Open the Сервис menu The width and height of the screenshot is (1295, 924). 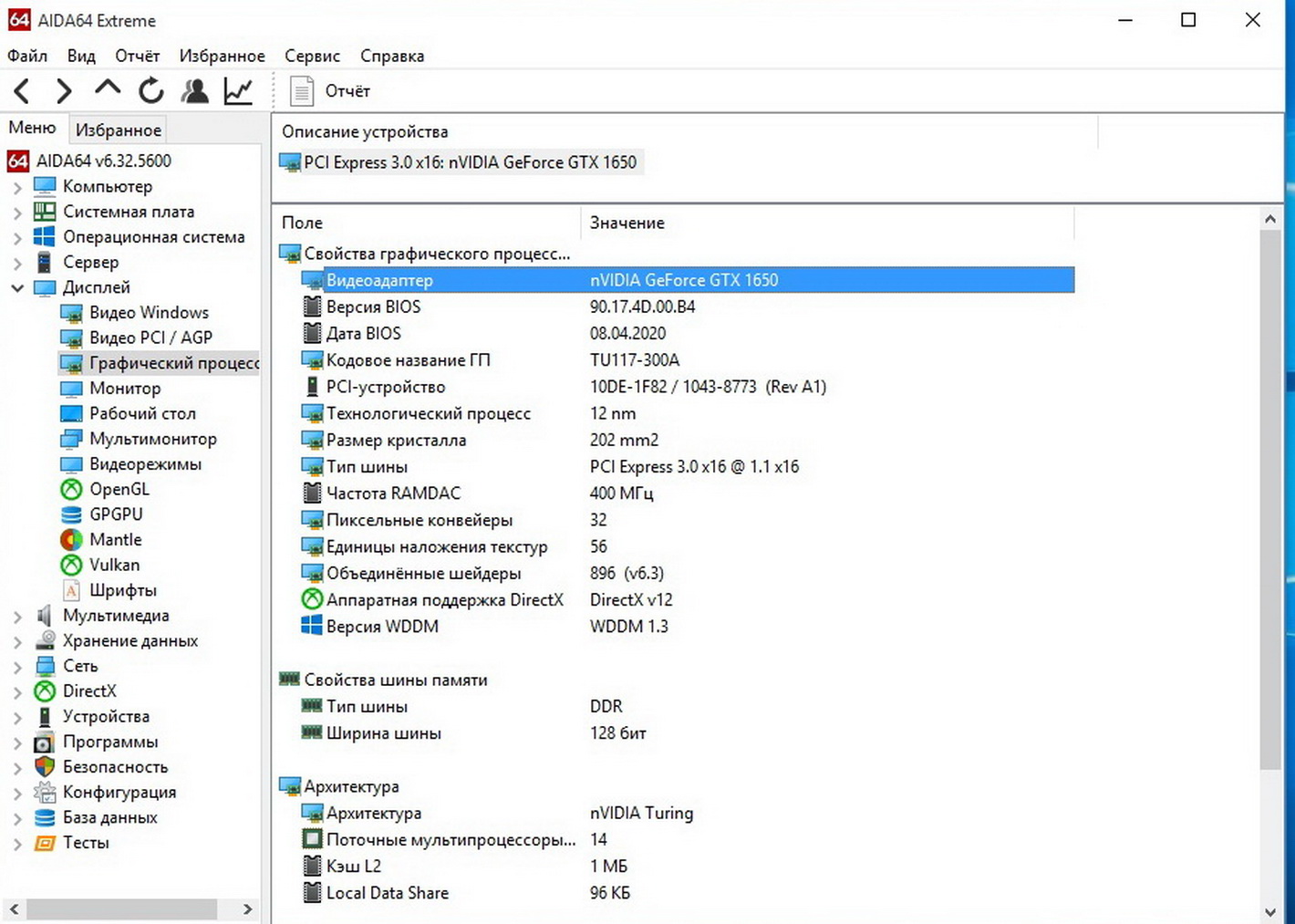tap(312, 56)
